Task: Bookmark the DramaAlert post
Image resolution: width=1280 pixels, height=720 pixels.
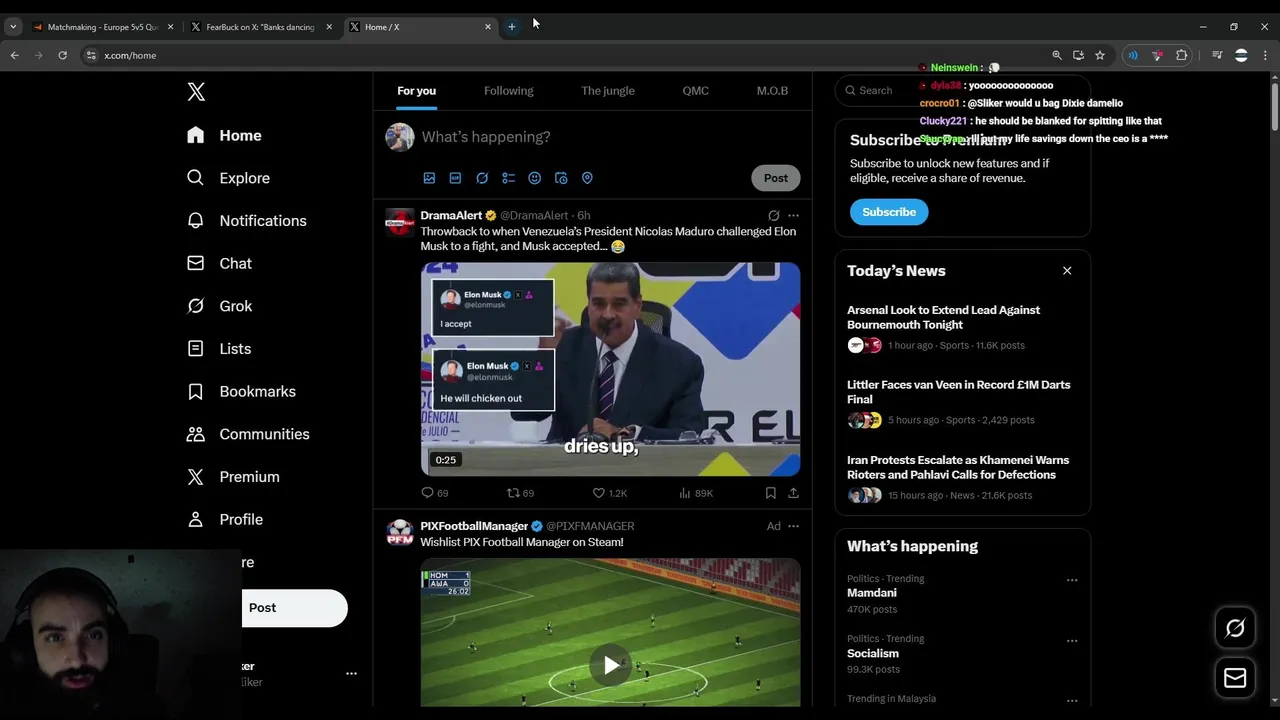Action: click(770, 493)
